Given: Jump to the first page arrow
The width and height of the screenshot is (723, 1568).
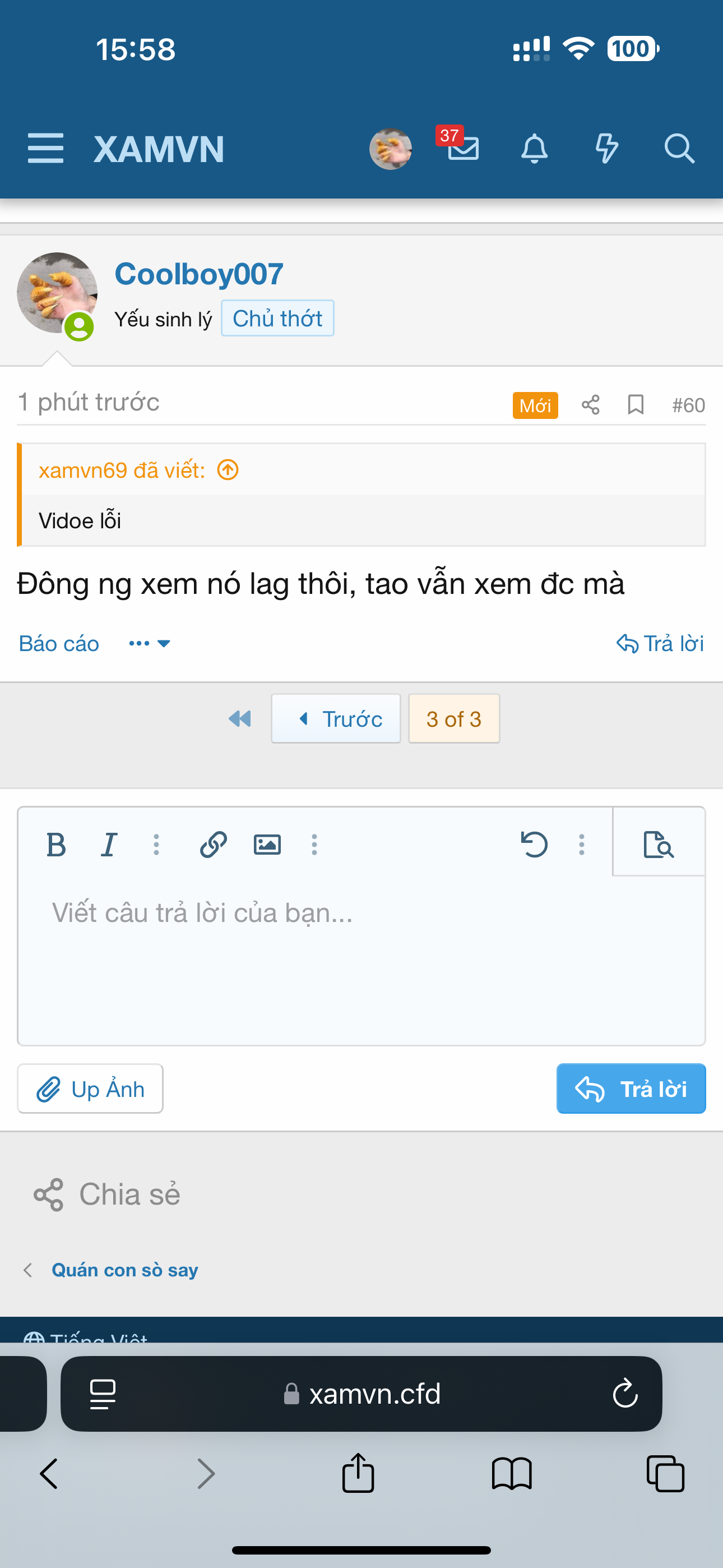Looking at the screenshot, I should pyautogui.click(x=240, y=719).
